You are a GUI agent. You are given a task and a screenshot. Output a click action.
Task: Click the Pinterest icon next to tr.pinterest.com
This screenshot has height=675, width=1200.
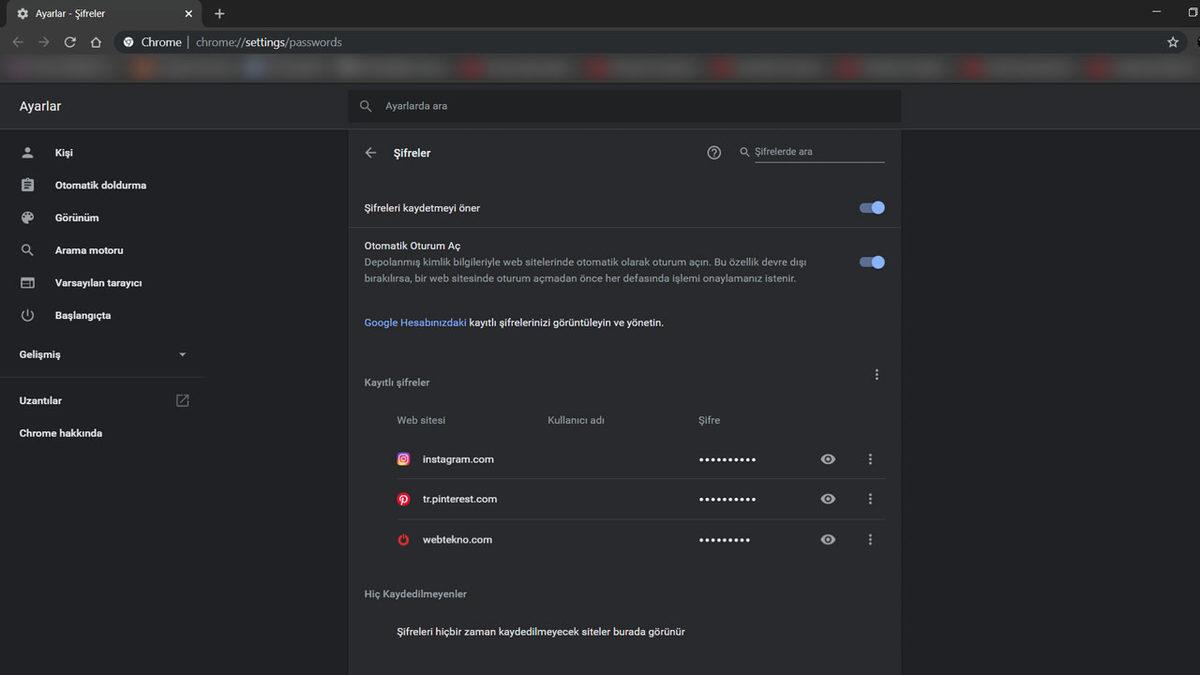tap(403, 498)
